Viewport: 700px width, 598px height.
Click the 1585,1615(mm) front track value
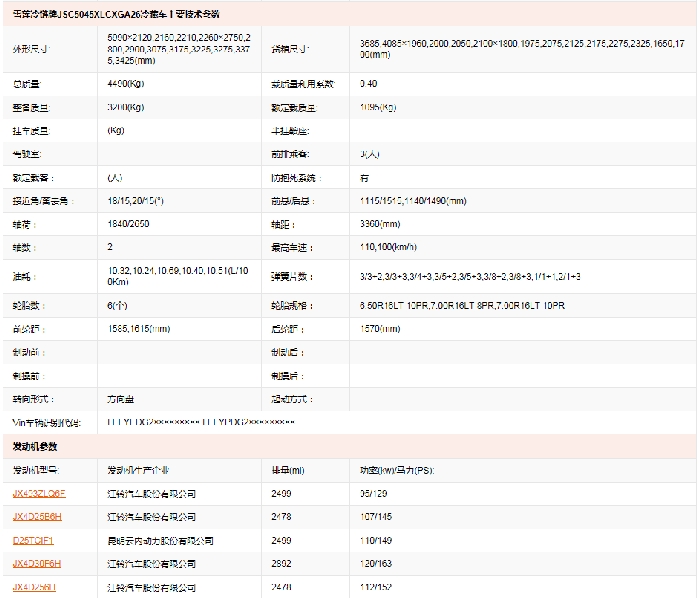[138, 328]
